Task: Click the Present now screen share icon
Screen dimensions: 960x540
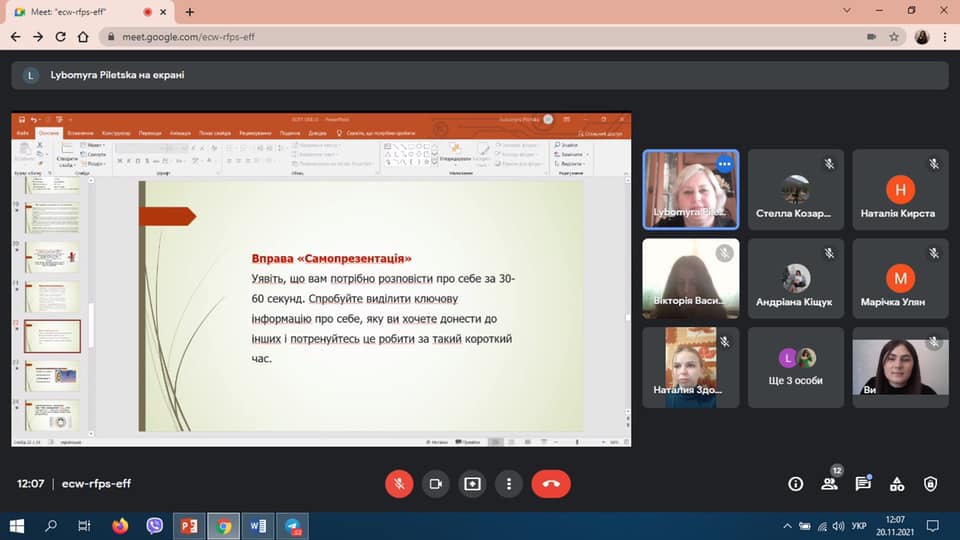Action: point(472,484)
